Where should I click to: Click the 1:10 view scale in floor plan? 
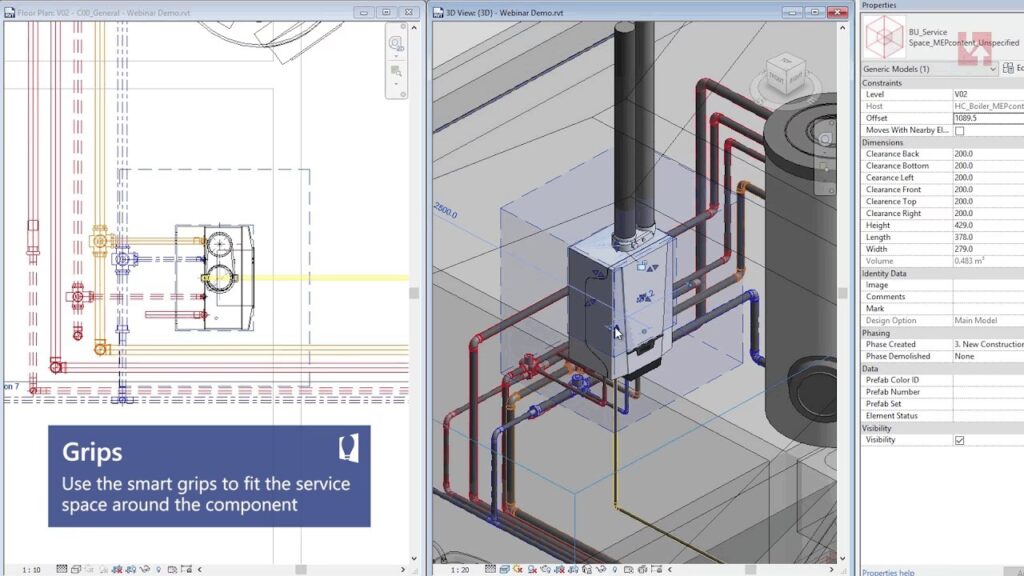tap(31, 569)
